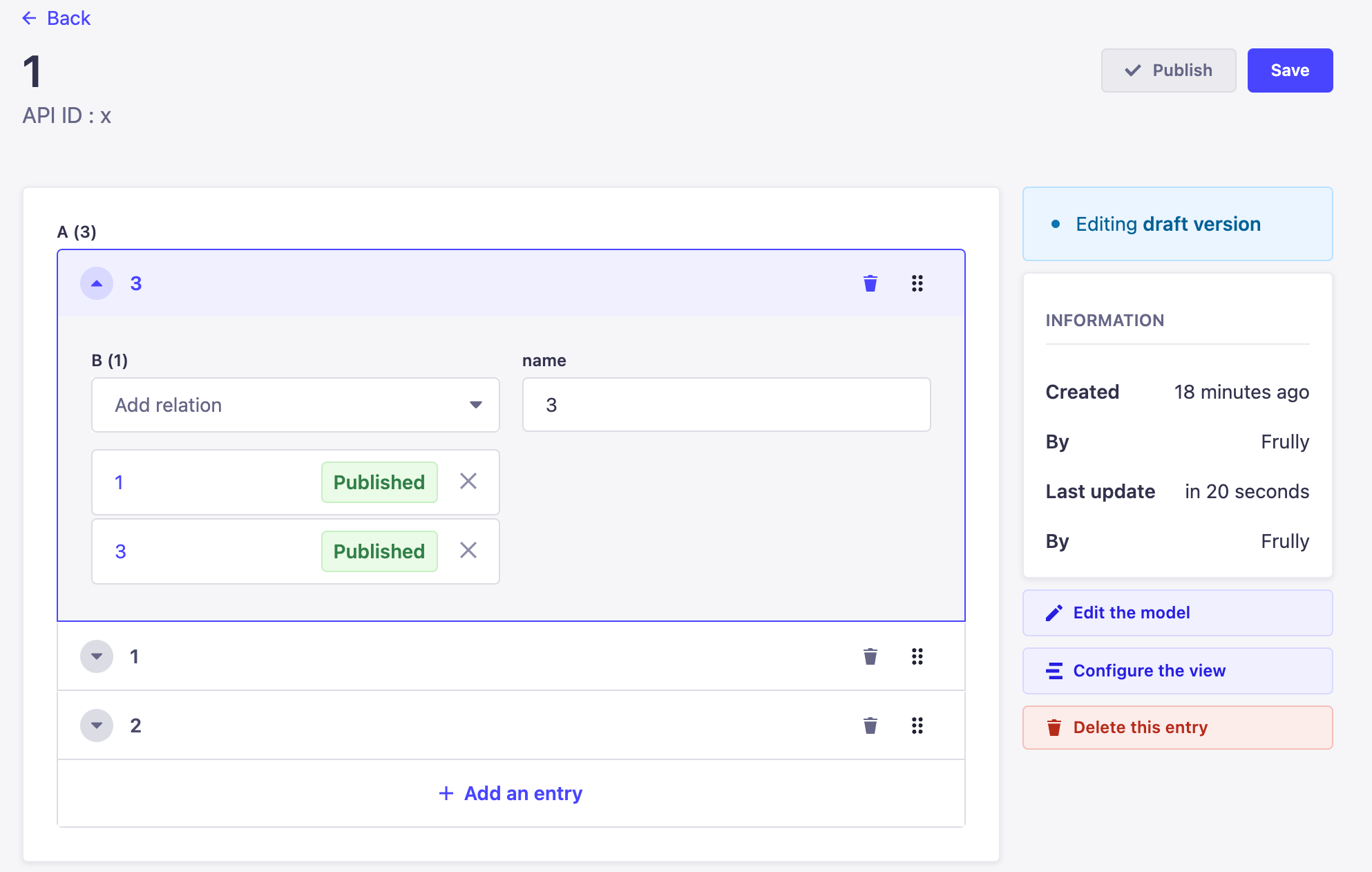Click the name input field
This screenshot has height=872, width=1372.
[727, 405]
